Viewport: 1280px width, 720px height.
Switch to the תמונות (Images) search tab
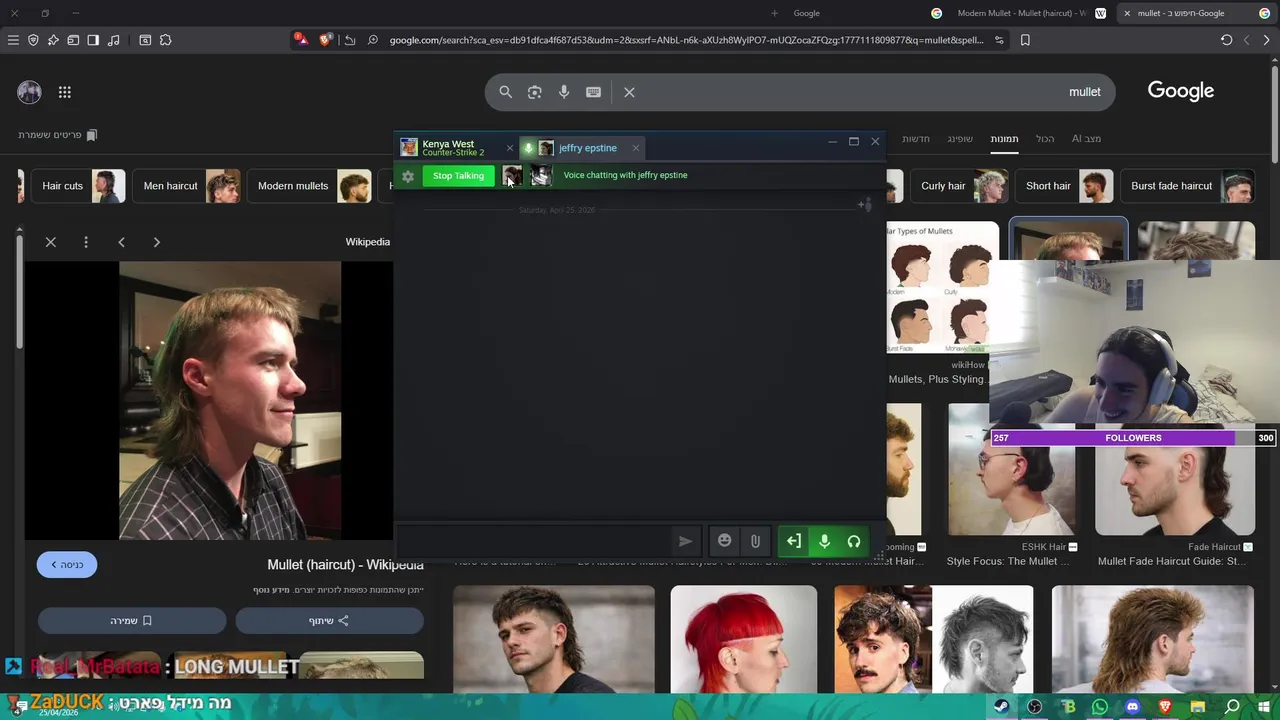click(x=1004, y=139)
